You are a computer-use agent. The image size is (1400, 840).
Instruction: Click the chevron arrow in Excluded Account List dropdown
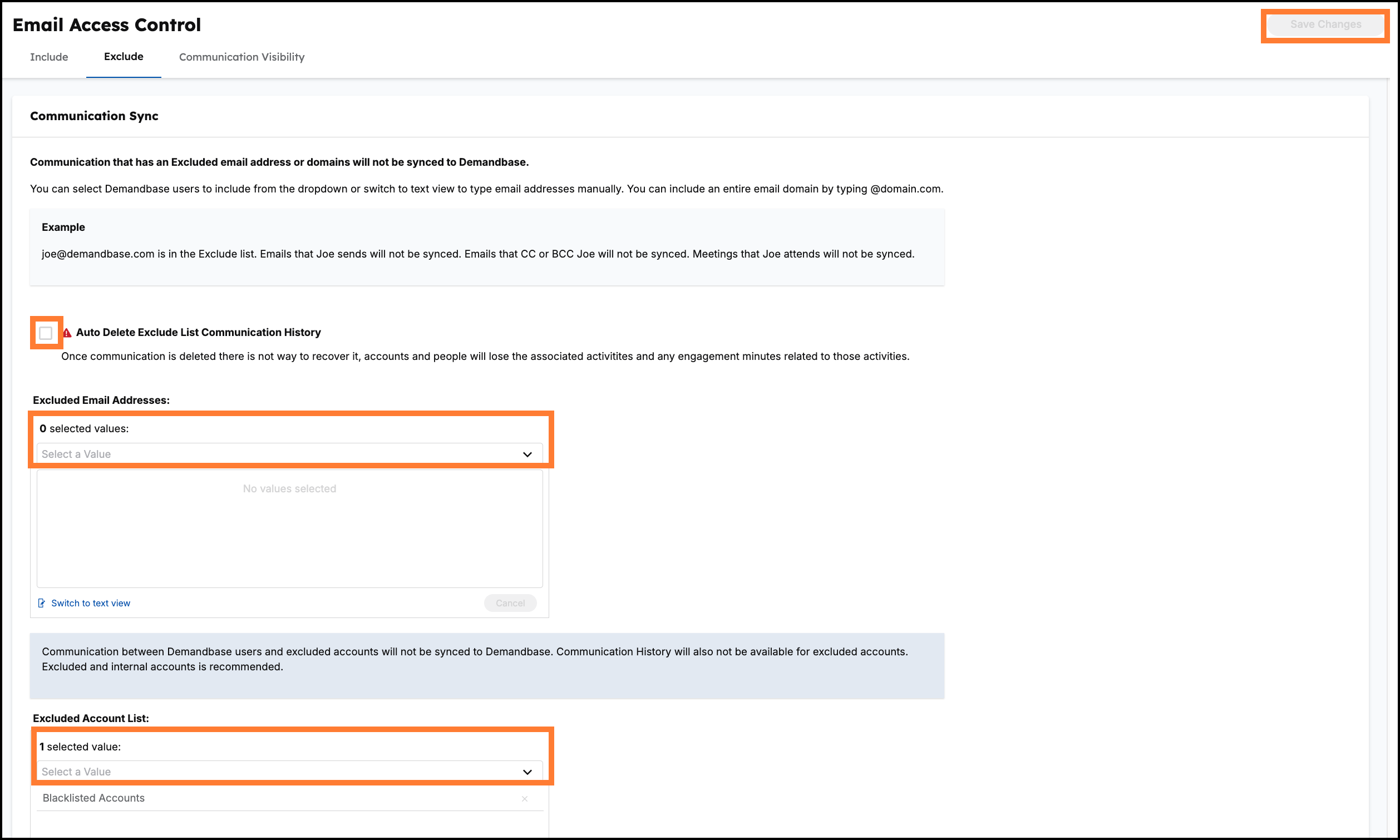click(x=527, y=772)
